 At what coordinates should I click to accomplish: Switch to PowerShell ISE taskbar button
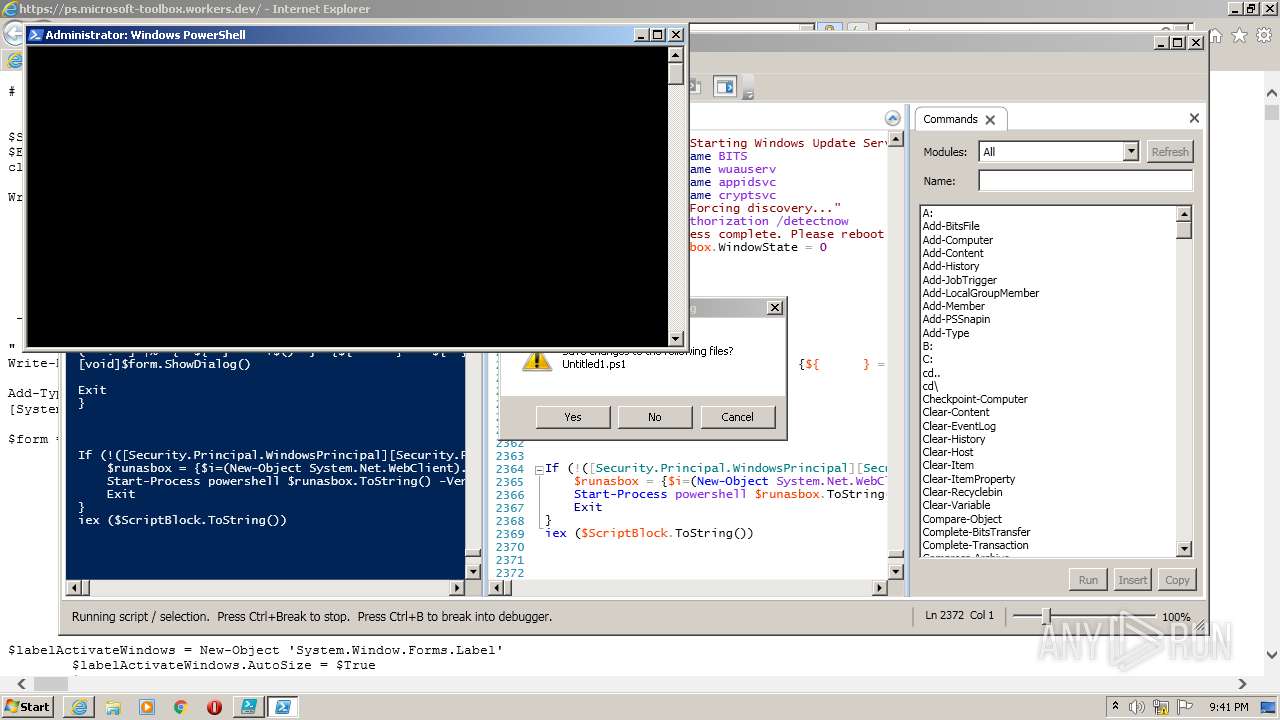(247, 707)
